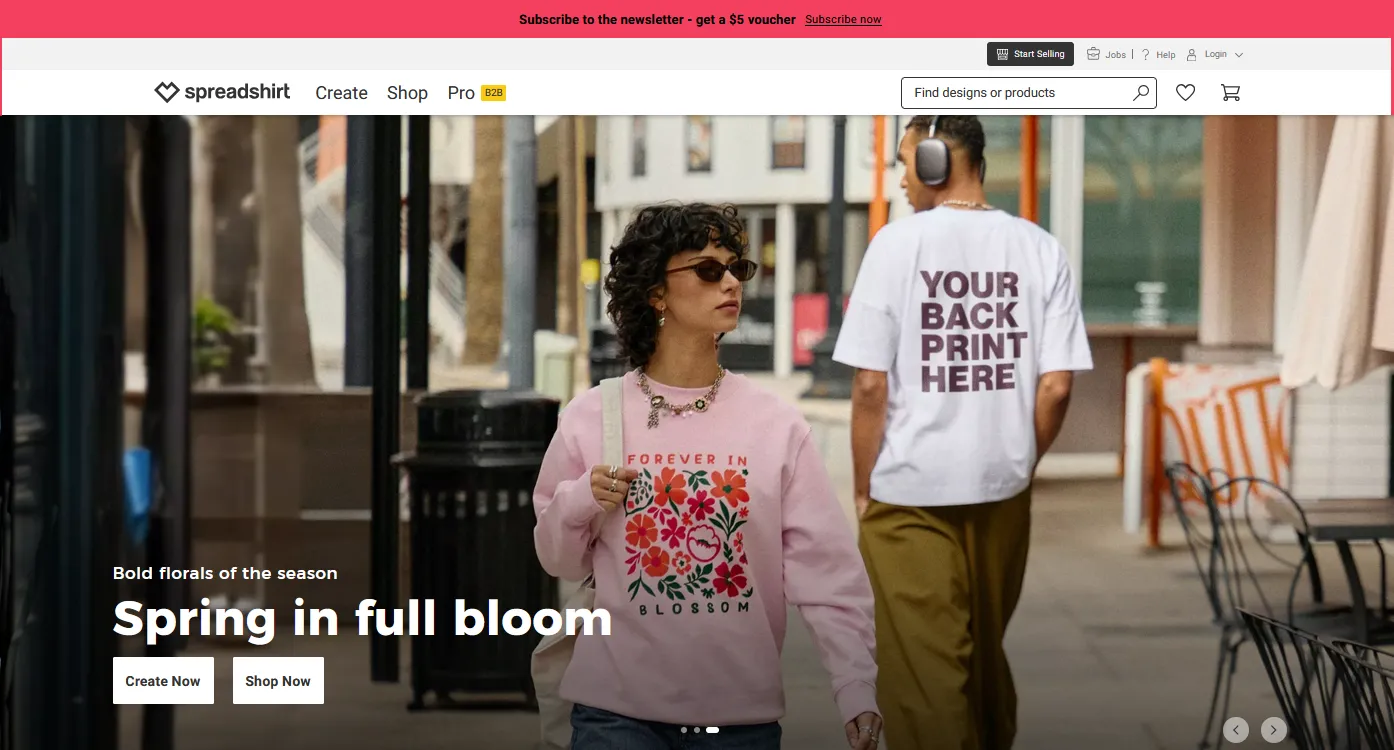Image resolution: width=1394 pixels, height=750 pixels.
Task: Advance the carousel with the next arrow
Action: 1273,730
